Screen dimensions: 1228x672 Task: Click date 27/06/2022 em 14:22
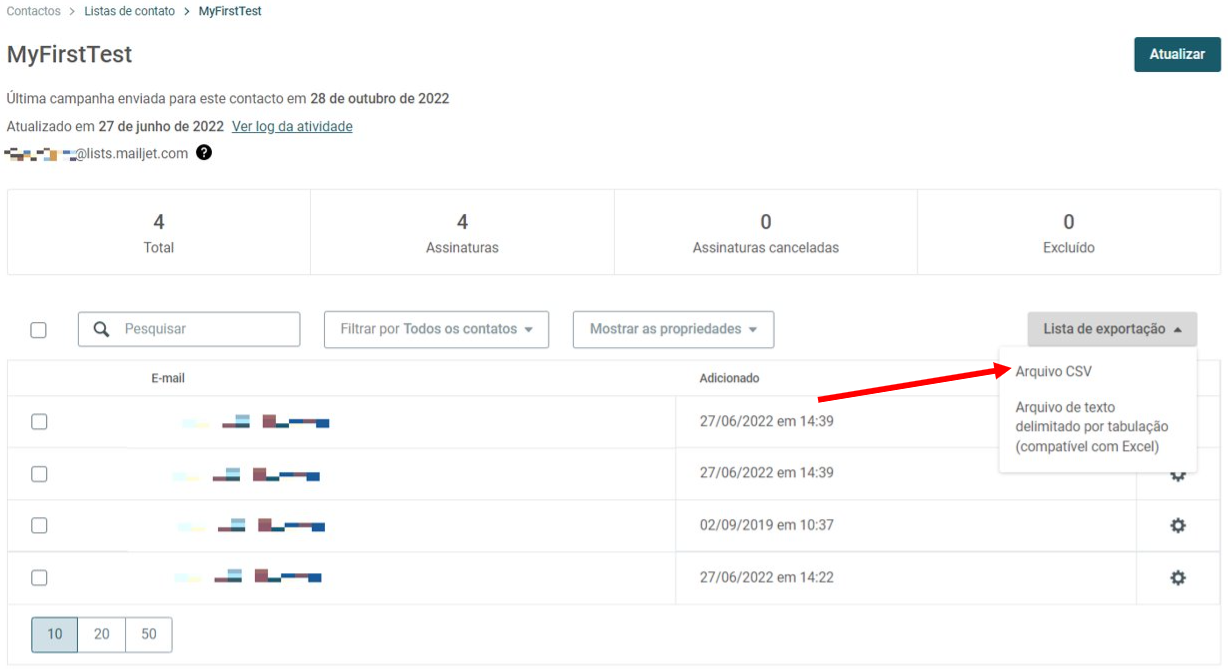click(x=767, y=577)
